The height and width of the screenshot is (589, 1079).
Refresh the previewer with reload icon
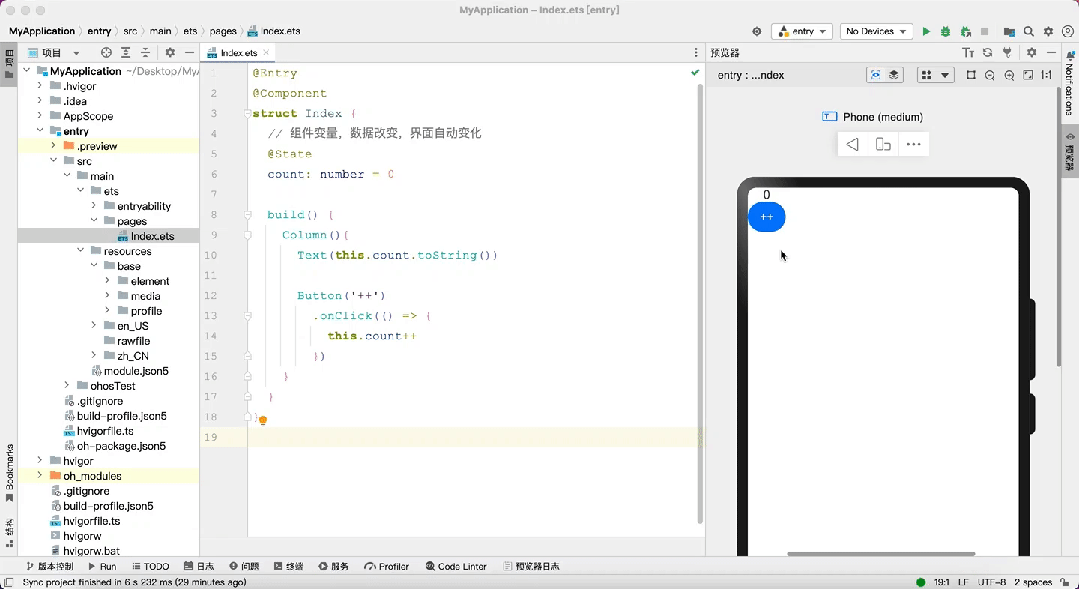point(987,52)
